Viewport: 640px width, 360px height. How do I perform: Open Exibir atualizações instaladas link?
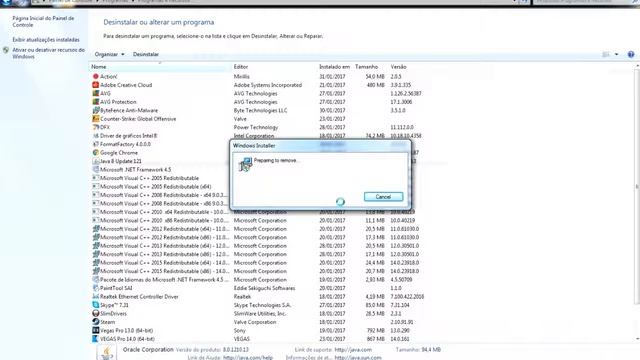[46, 40]
